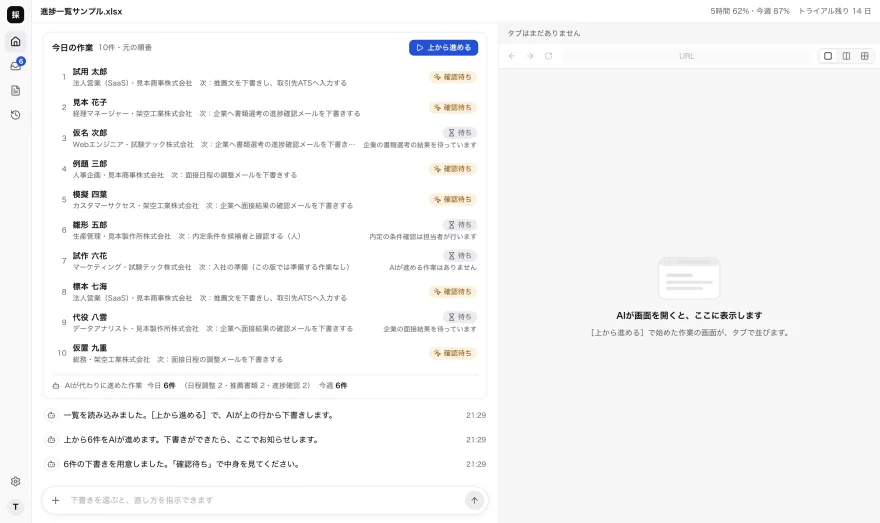880x523 pixels.
Task: Click the file name 進捗一覧サンプル.xlsx
Action: (x=81, y=11)
